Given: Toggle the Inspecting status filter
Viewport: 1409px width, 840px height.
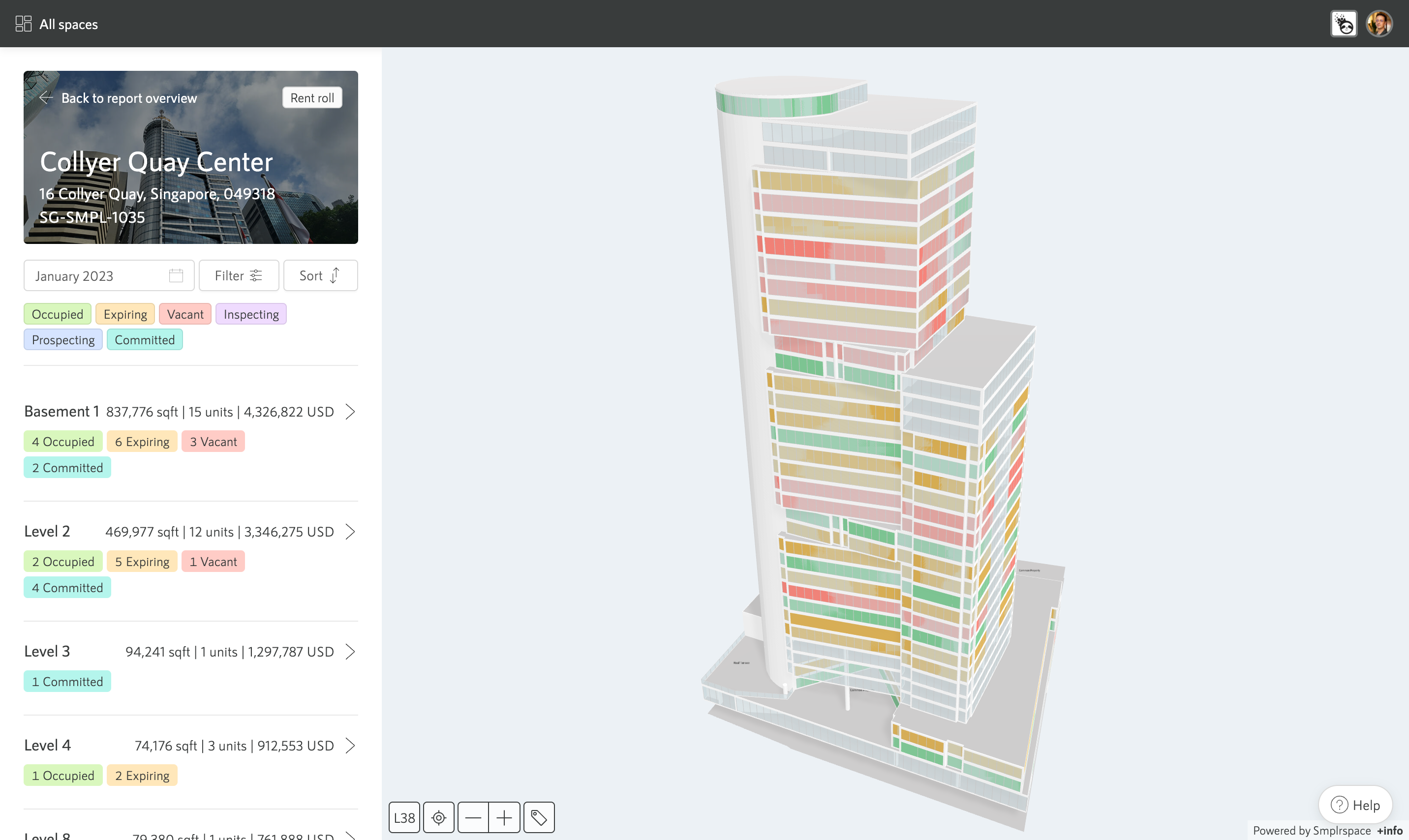Looking at the screenshot, I should click(x=251, y=314).
